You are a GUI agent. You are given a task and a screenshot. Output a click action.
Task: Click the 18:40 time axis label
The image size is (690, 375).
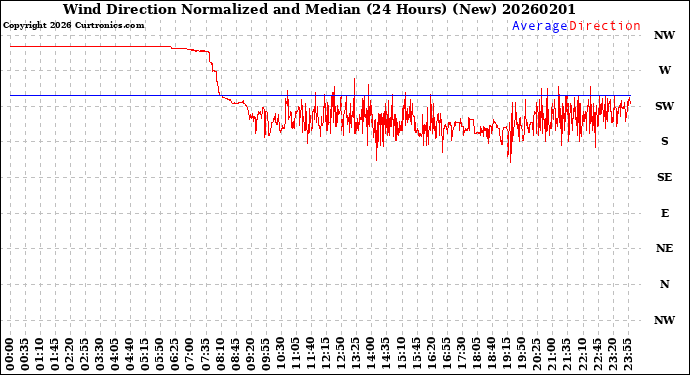[x=491, y=355]
